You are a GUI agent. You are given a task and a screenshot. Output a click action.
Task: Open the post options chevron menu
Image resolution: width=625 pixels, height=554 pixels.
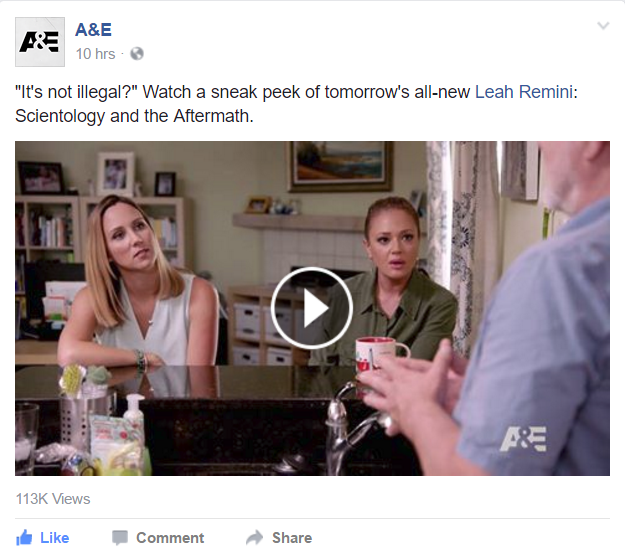point(603,26)
